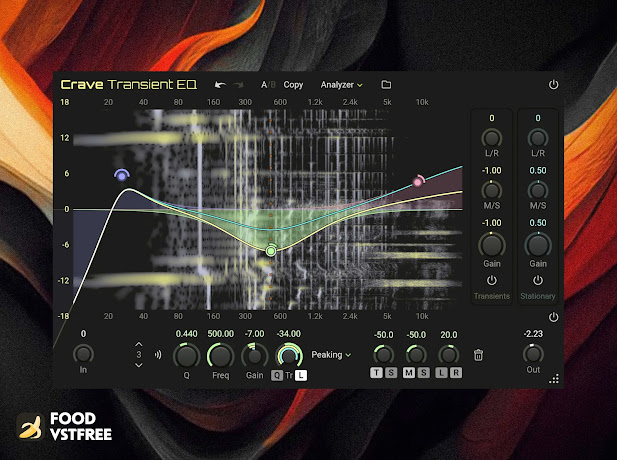Click the 500.00 frequency value
The image size is (617, 460).
[x=221, y=334]
